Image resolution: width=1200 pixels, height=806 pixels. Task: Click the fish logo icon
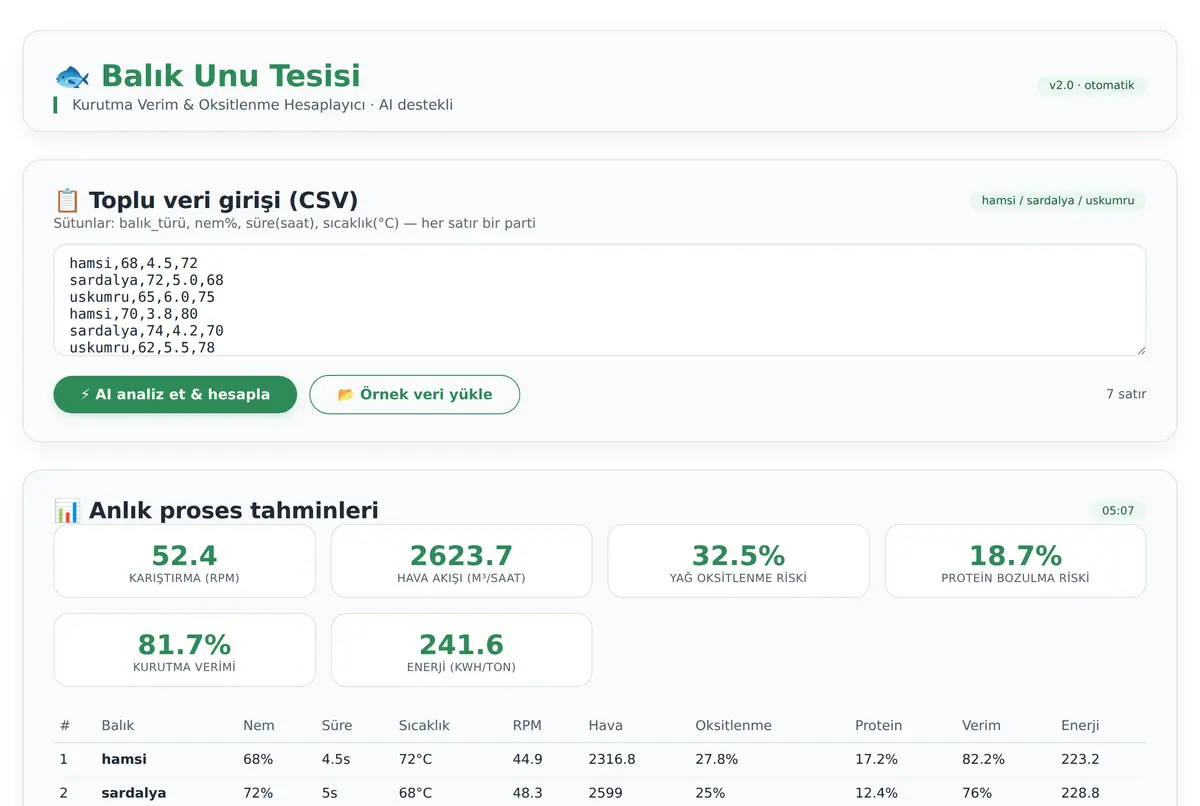[72, 76]
